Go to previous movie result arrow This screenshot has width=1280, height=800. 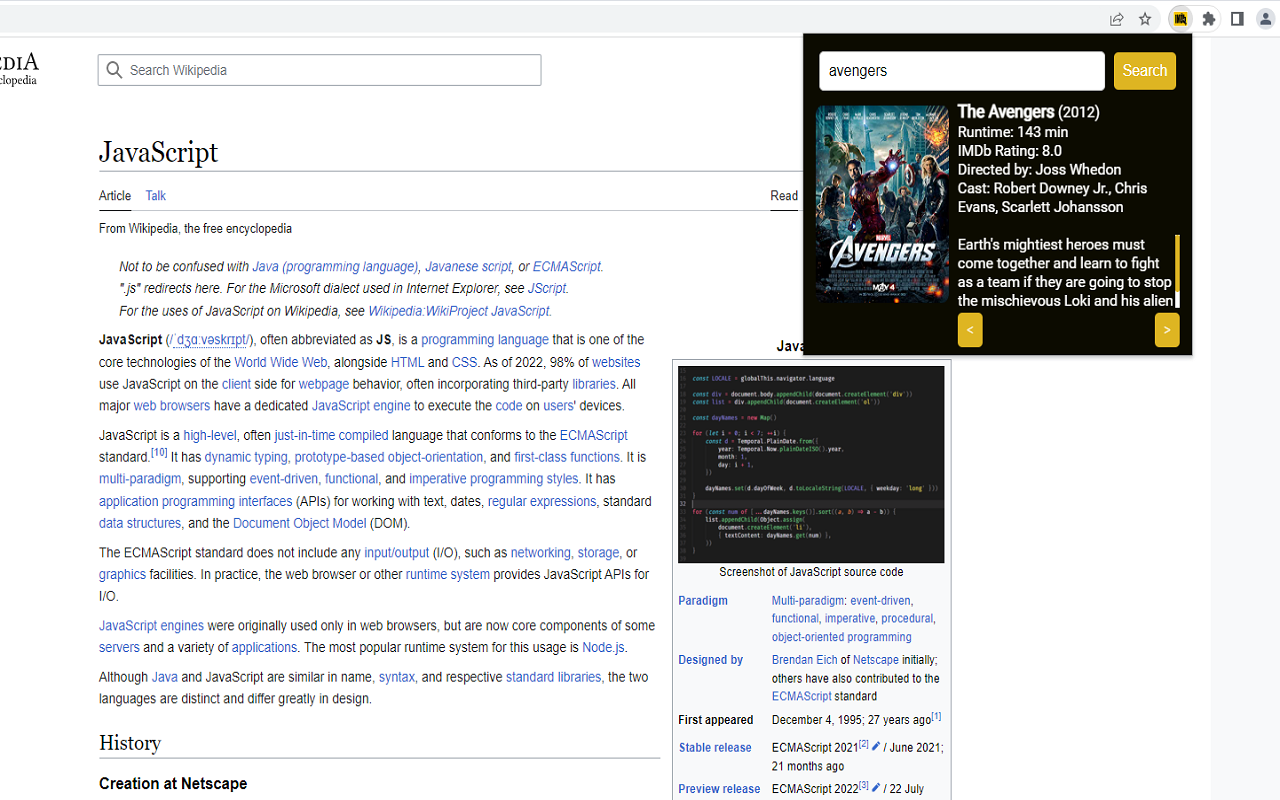(970, 330)
